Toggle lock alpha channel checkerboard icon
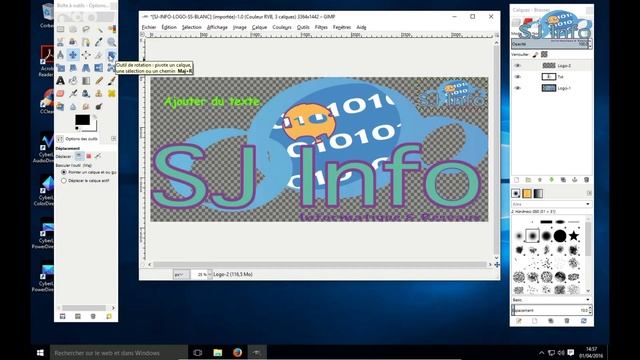The width and height of the screenshot is (640, 360). click(x=544, y=54)
